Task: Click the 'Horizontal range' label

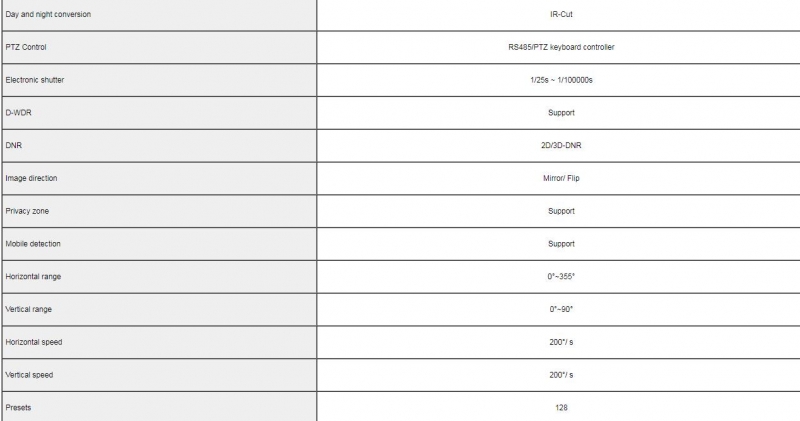Action: pyautogui.click(x=33, y=277)
